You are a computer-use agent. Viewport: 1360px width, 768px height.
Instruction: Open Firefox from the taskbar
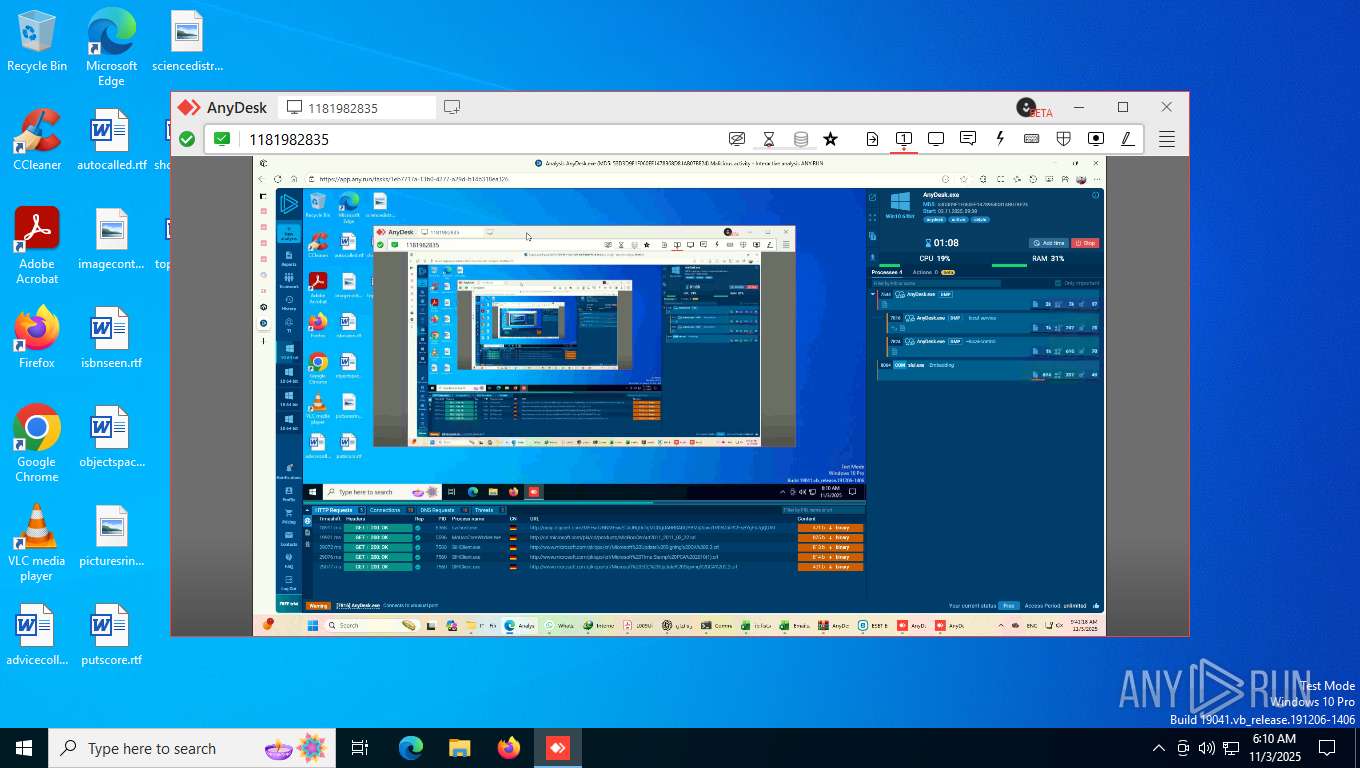tap(508, 748)
